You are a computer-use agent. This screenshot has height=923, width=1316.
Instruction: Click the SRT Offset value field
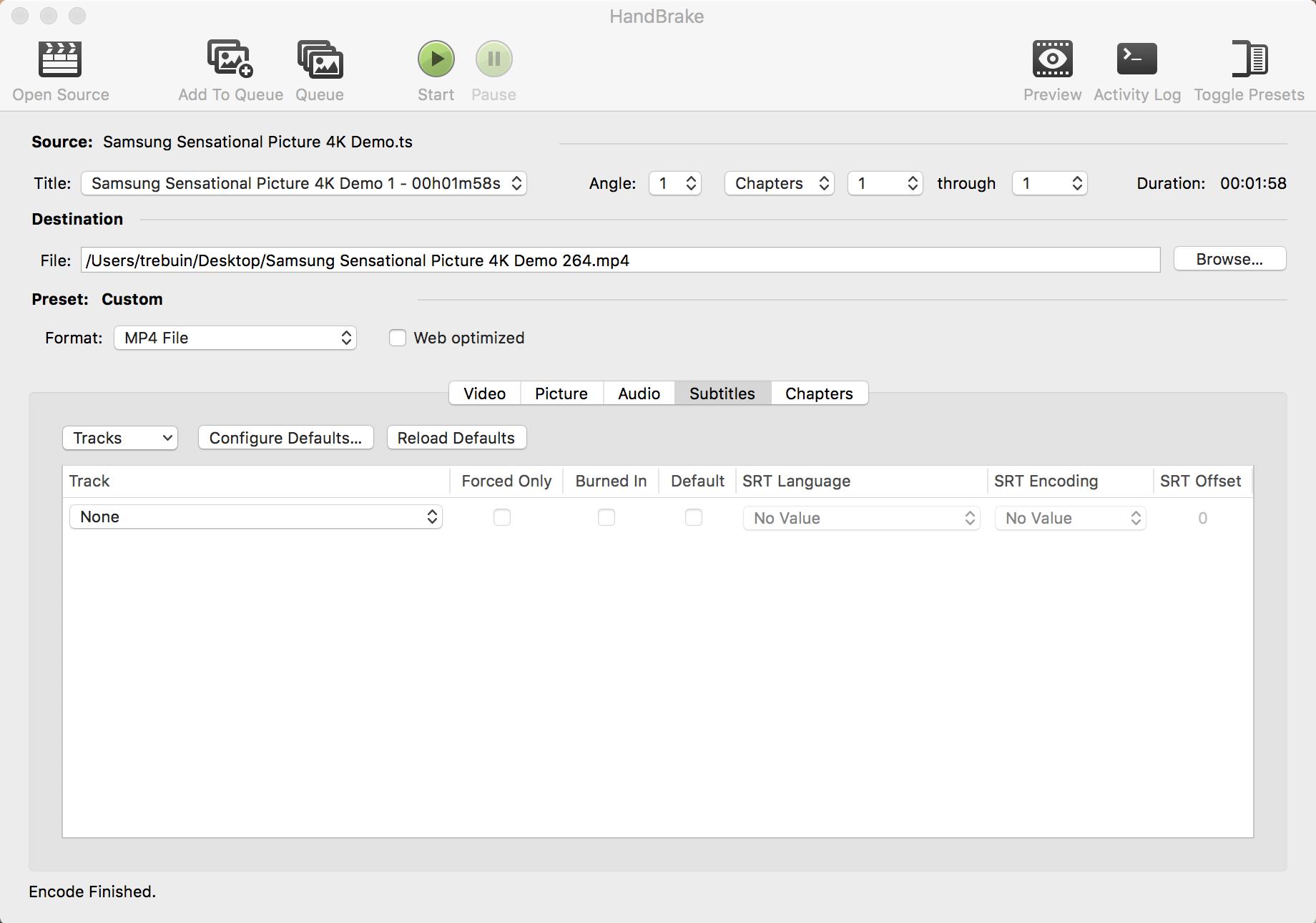(1202, 518)
